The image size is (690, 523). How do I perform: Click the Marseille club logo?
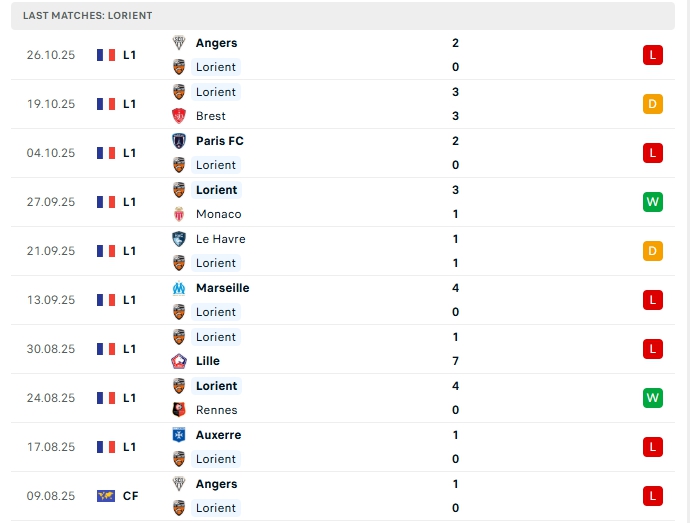tap(179, 288)
